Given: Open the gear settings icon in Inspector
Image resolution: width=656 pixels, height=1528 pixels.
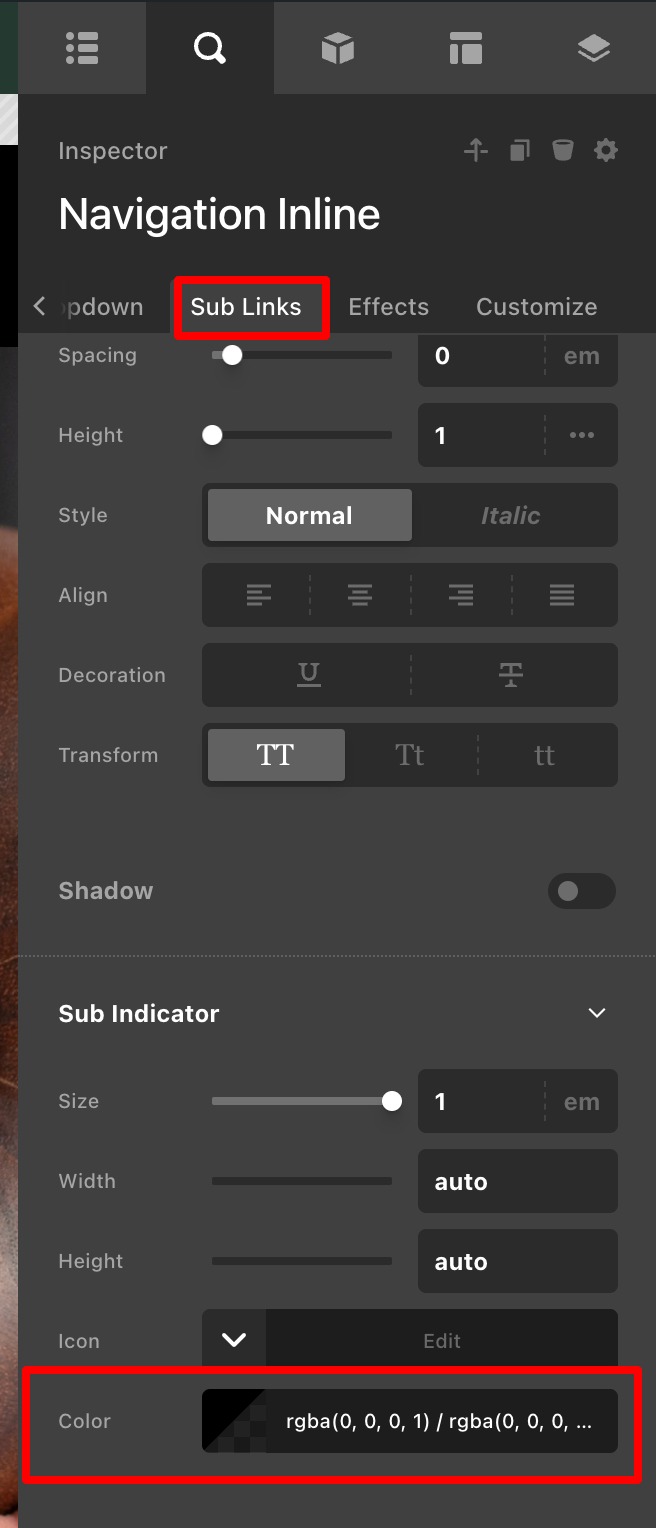Looking at the screenshot, I should pyautogui.click(x=606, y=151).
